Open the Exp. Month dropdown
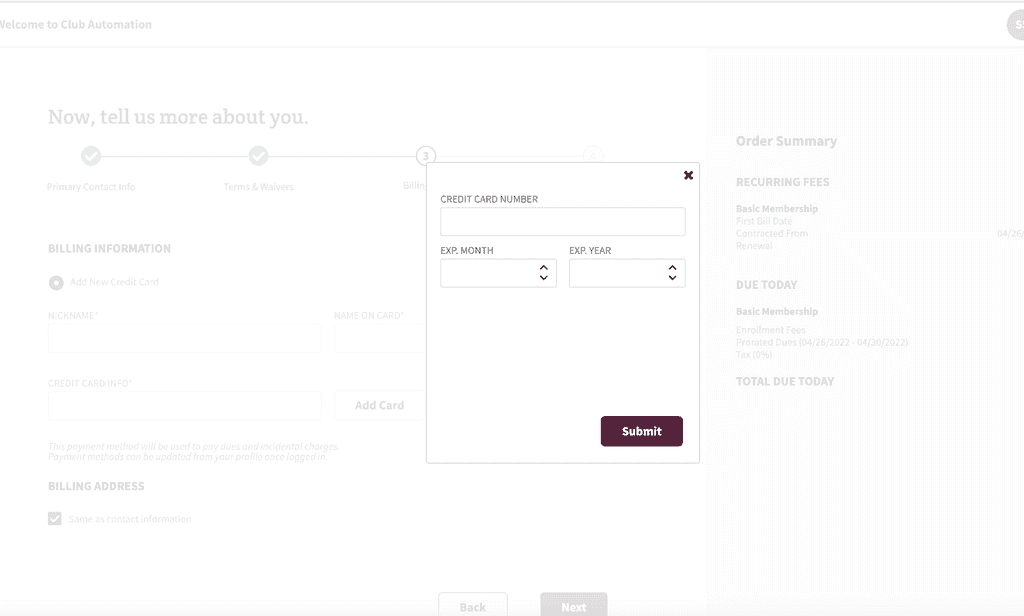1024x616 pixels. pos(498,273)
